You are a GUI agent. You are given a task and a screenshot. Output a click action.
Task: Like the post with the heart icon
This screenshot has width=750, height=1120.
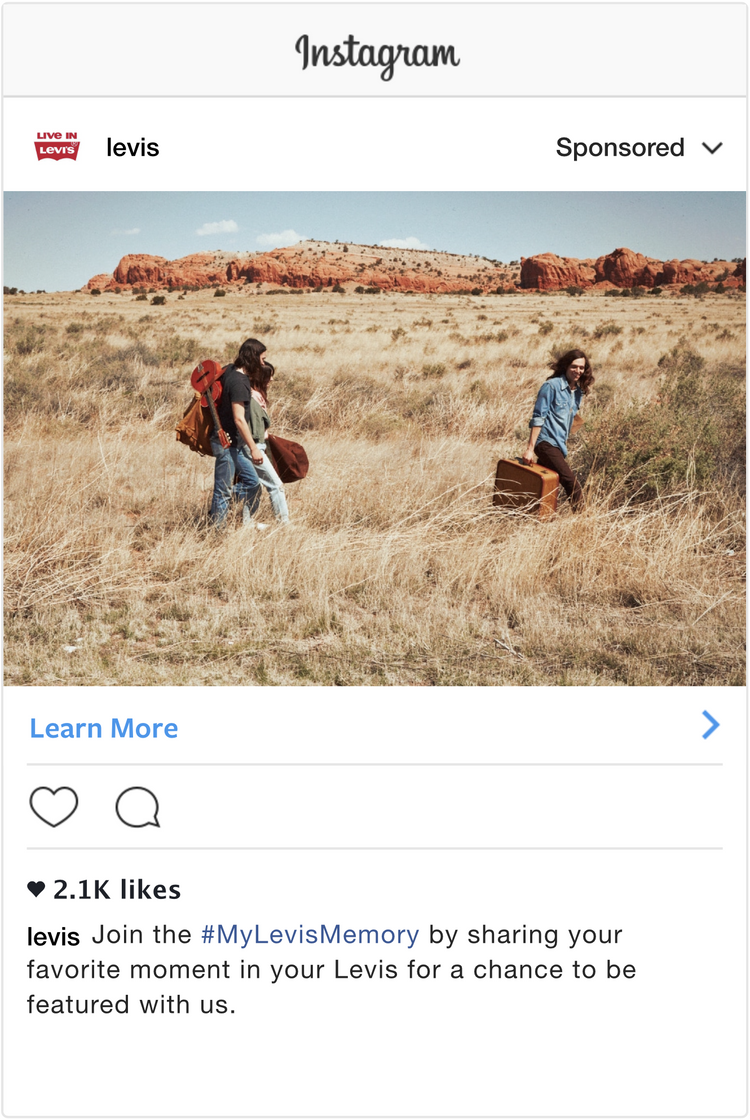(54, 806)
